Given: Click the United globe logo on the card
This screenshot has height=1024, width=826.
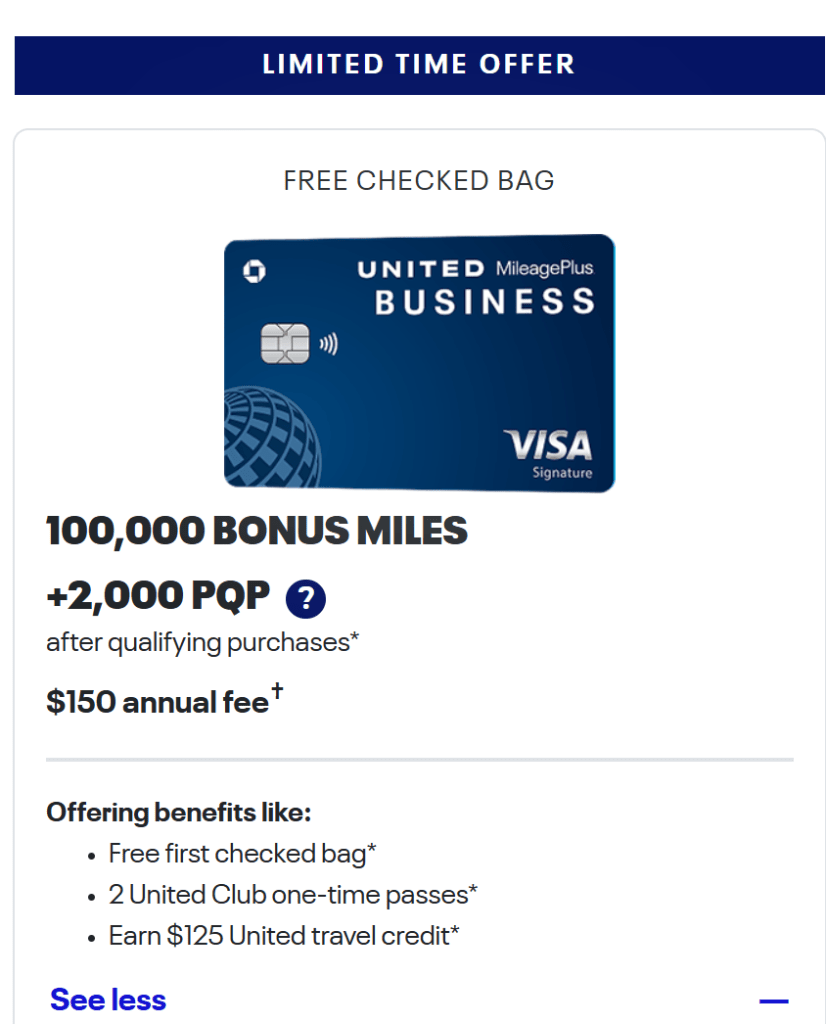Looking at the screenshot, I should pos(272,435).
